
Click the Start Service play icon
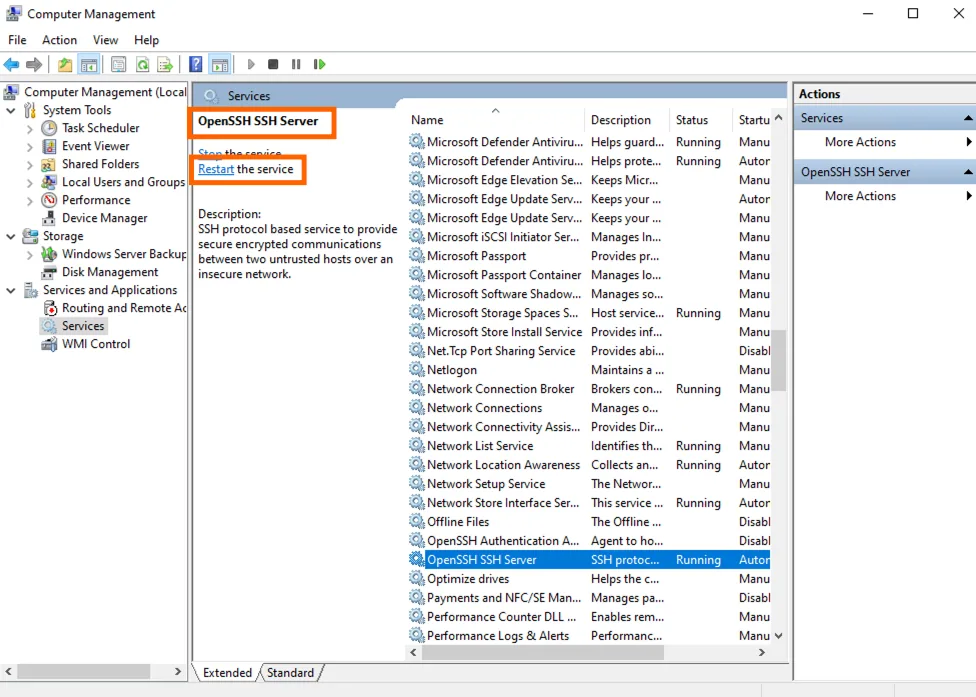pyautogui.click(x=251, y=64)
